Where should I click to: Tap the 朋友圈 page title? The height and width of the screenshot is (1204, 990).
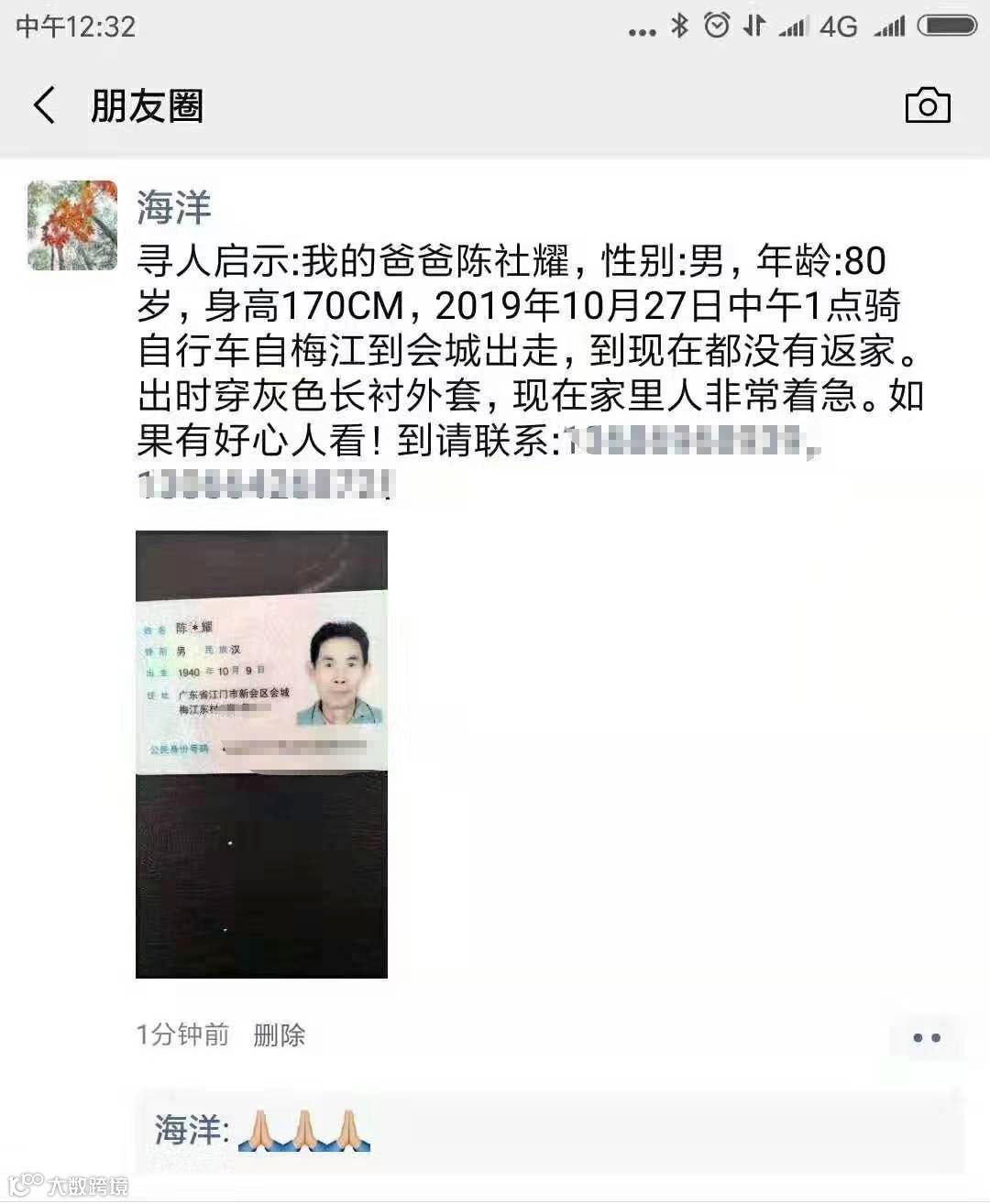(x=147, y=105)
